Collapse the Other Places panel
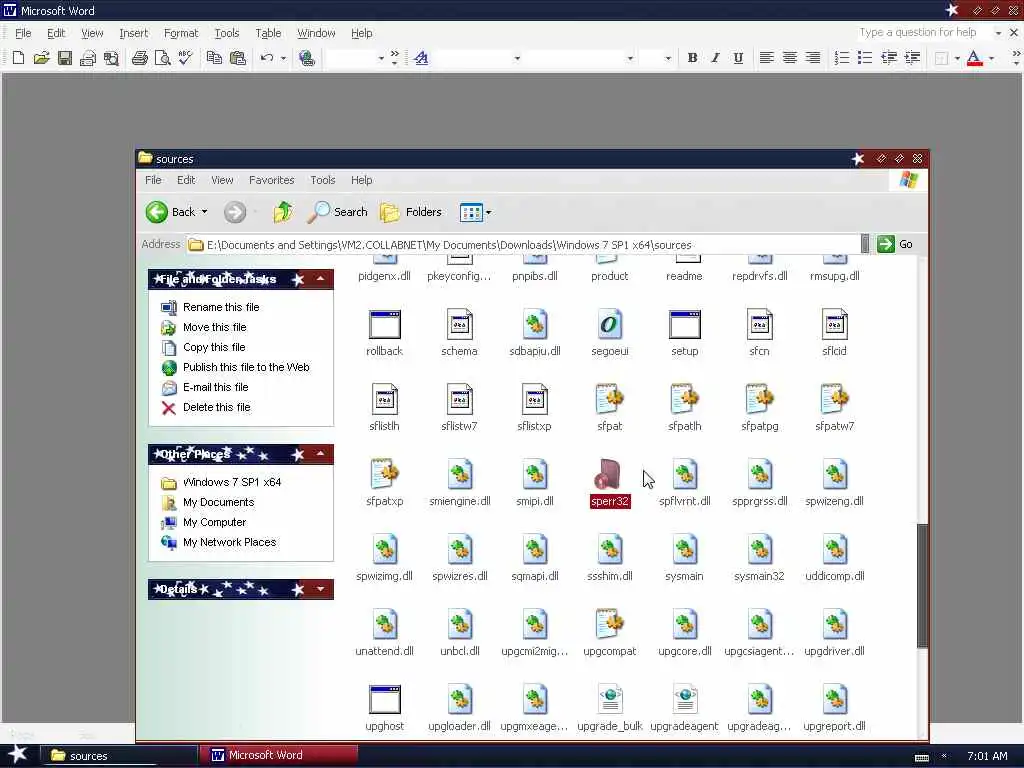 [x=320, y=454]
